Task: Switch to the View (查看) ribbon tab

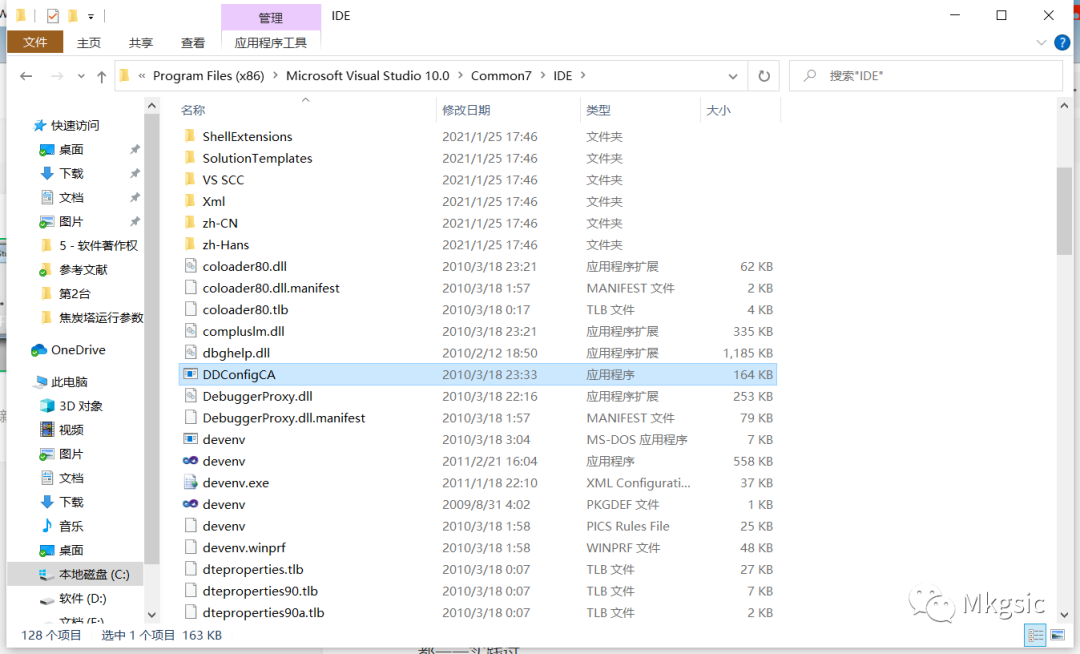Action: tap(193, 43)
